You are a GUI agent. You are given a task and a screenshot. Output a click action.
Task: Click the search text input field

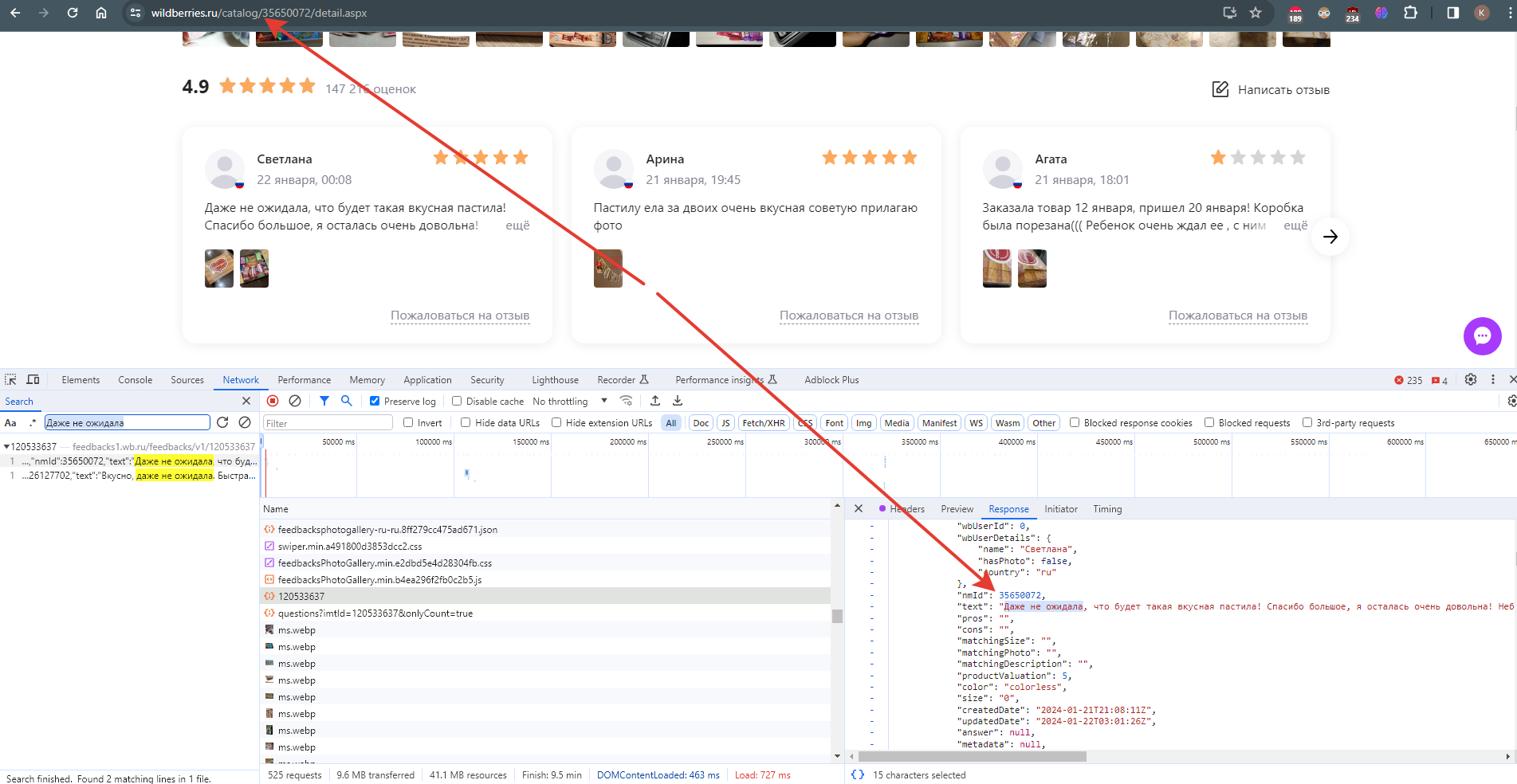pos(128,423)
